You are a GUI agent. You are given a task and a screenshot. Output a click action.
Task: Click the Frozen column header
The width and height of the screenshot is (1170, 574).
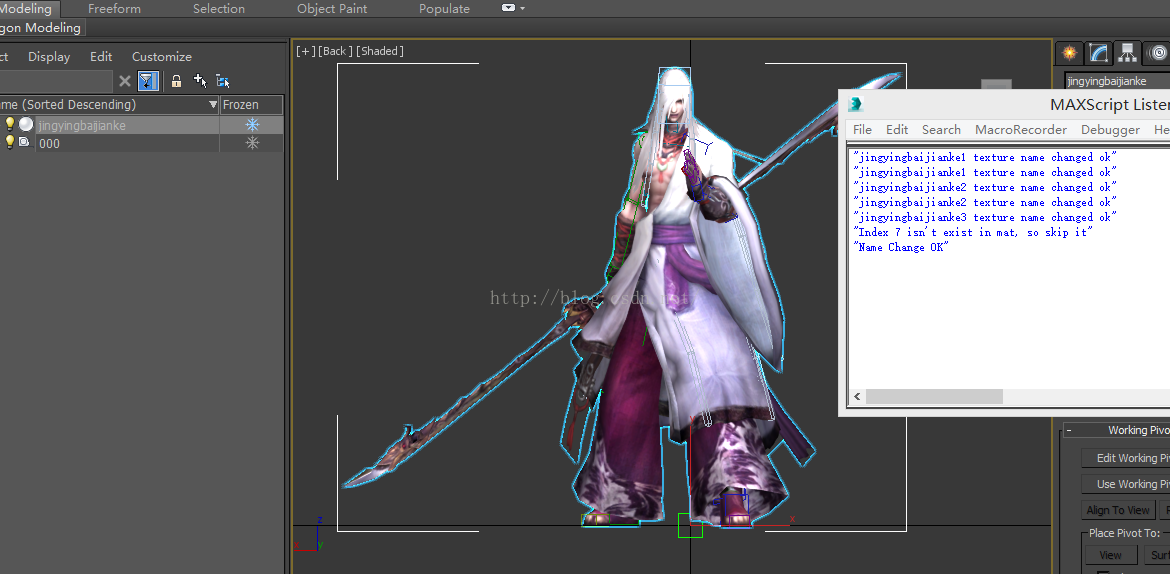point(251,104)
